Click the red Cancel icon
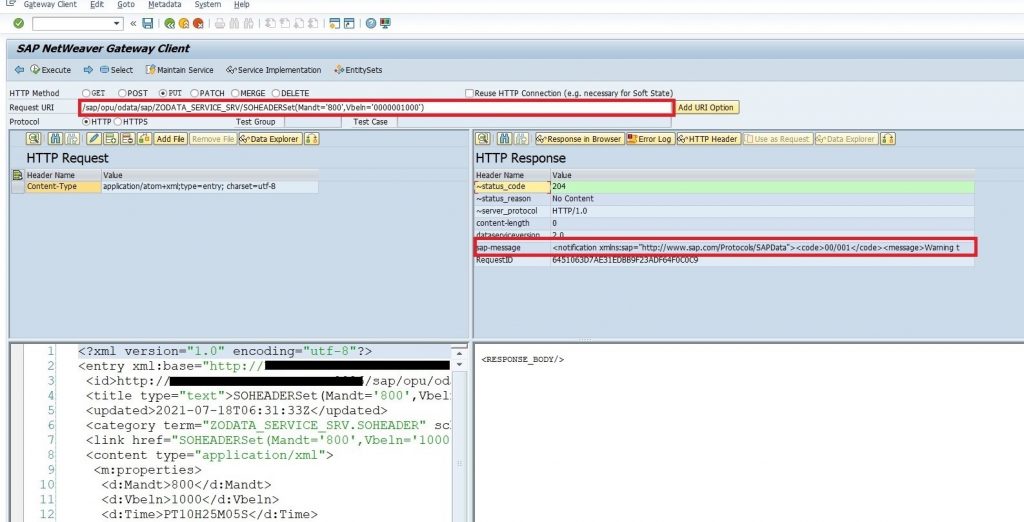 [x=198, y=24]
